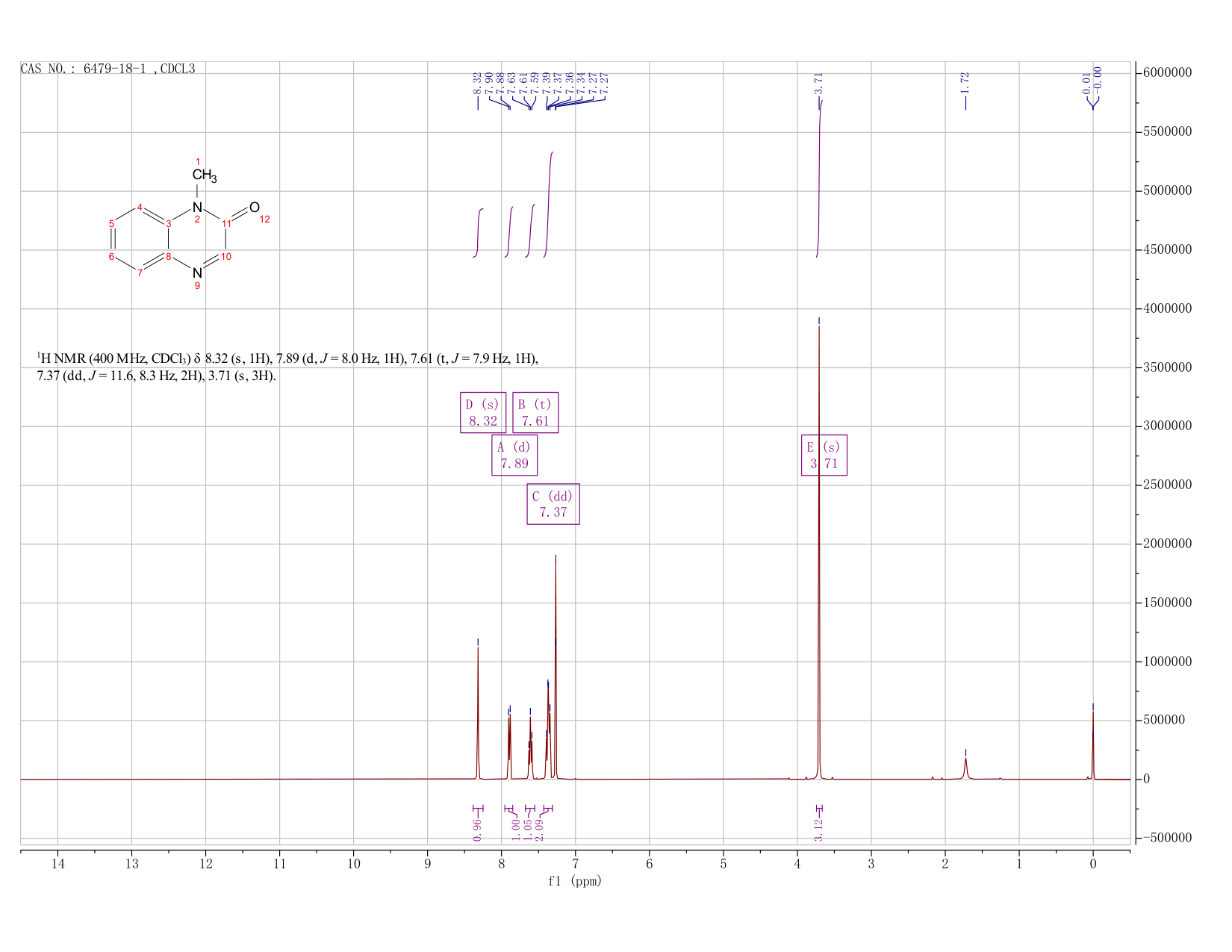
Task: Click the 0 tick label on ppm axis
Action: click(x=1093, y=865)
